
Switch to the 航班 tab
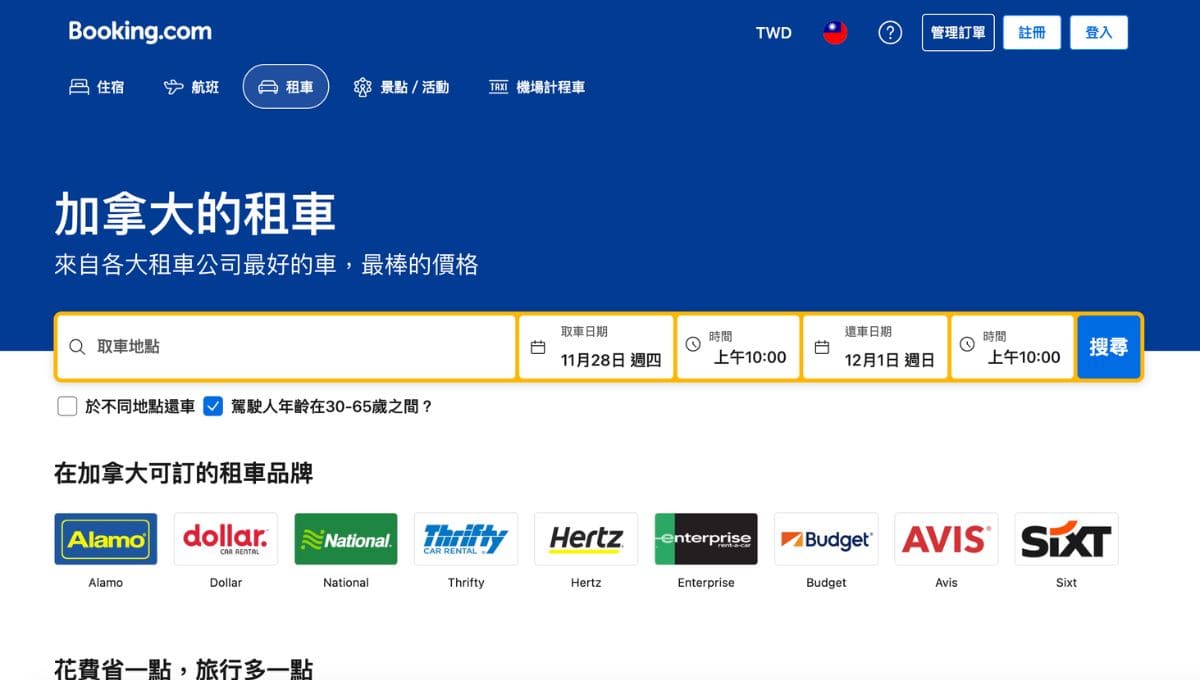[191, 87]
